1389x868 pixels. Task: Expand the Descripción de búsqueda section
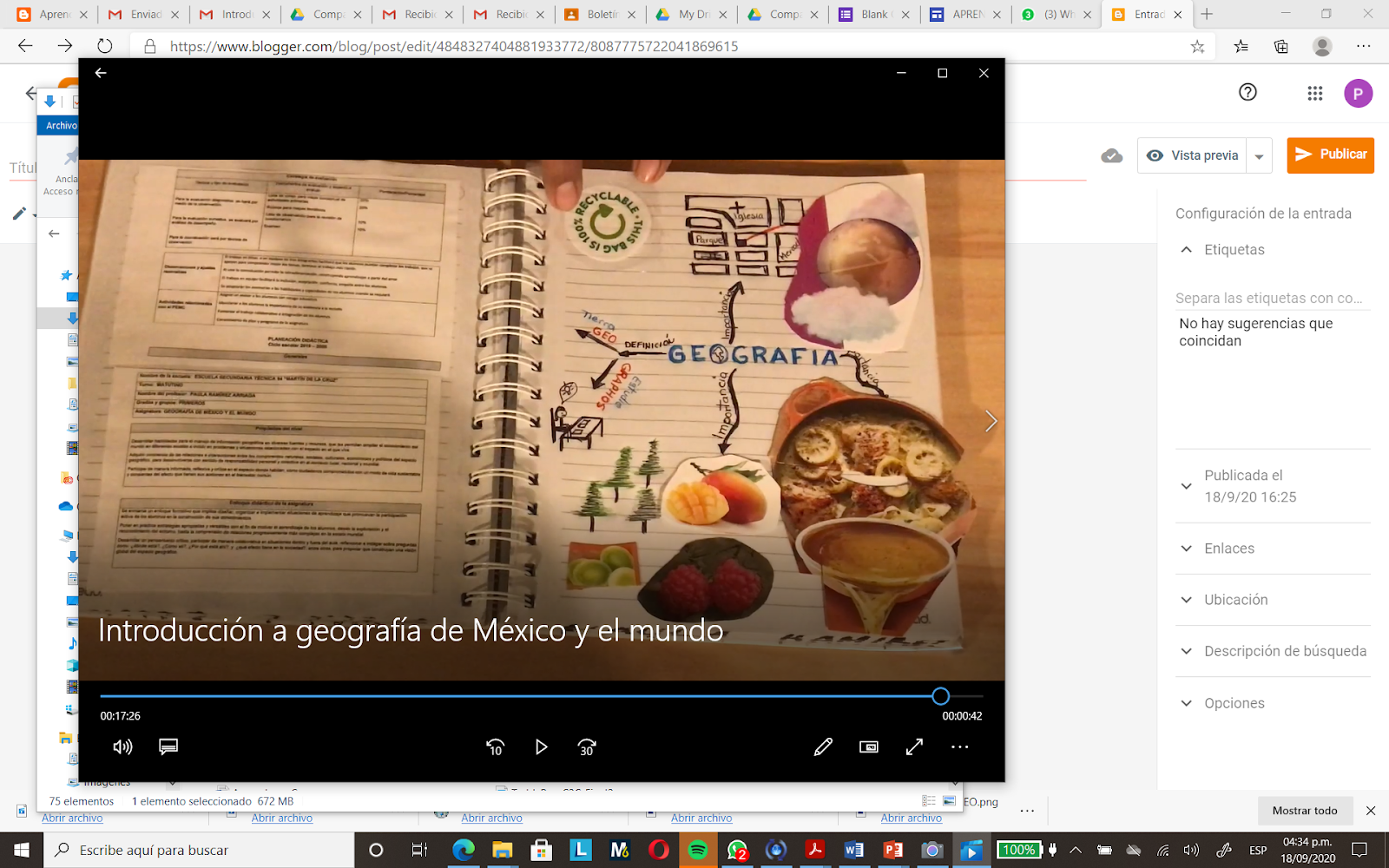pos(1186,651)
